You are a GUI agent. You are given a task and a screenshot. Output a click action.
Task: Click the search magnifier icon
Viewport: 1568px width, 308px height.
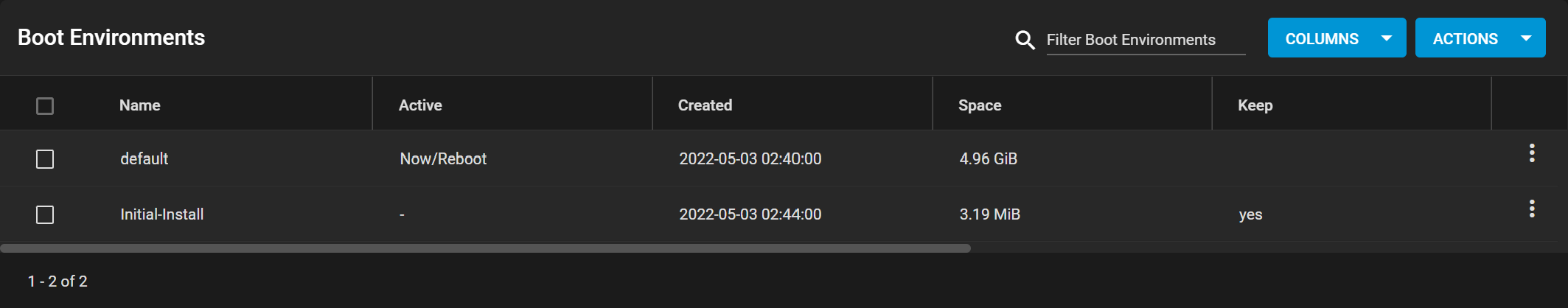click(x=1025, y=40)
